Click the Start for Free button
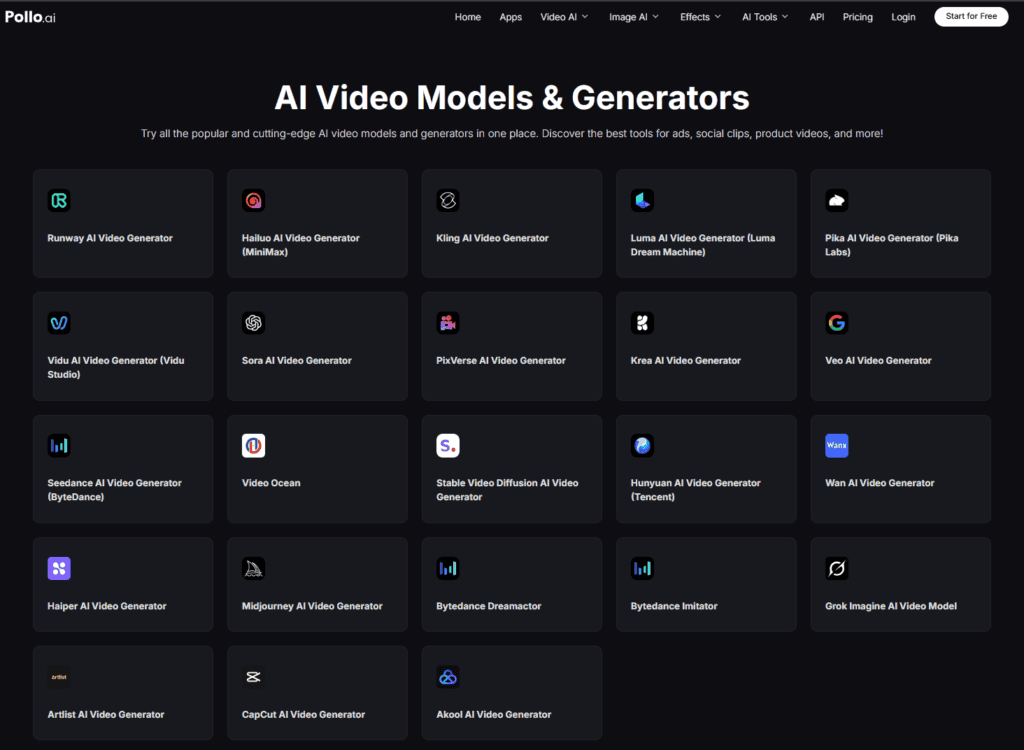Screen dimensions: 1024x750 971,16
